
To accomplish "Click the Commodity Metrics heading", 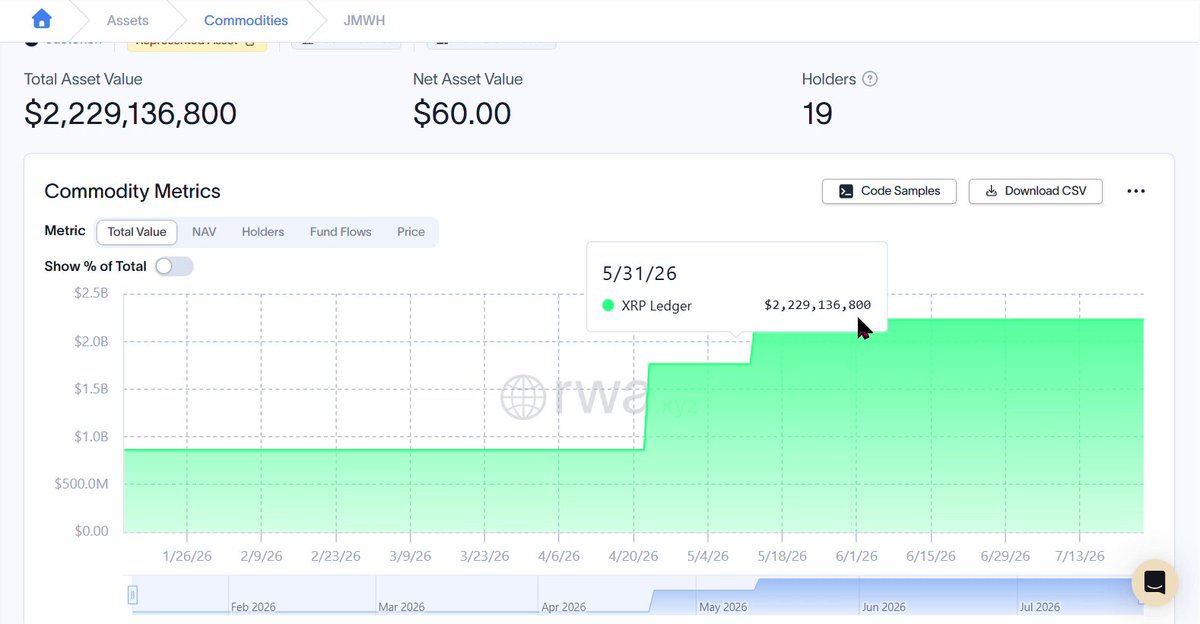I will (133, 191).
